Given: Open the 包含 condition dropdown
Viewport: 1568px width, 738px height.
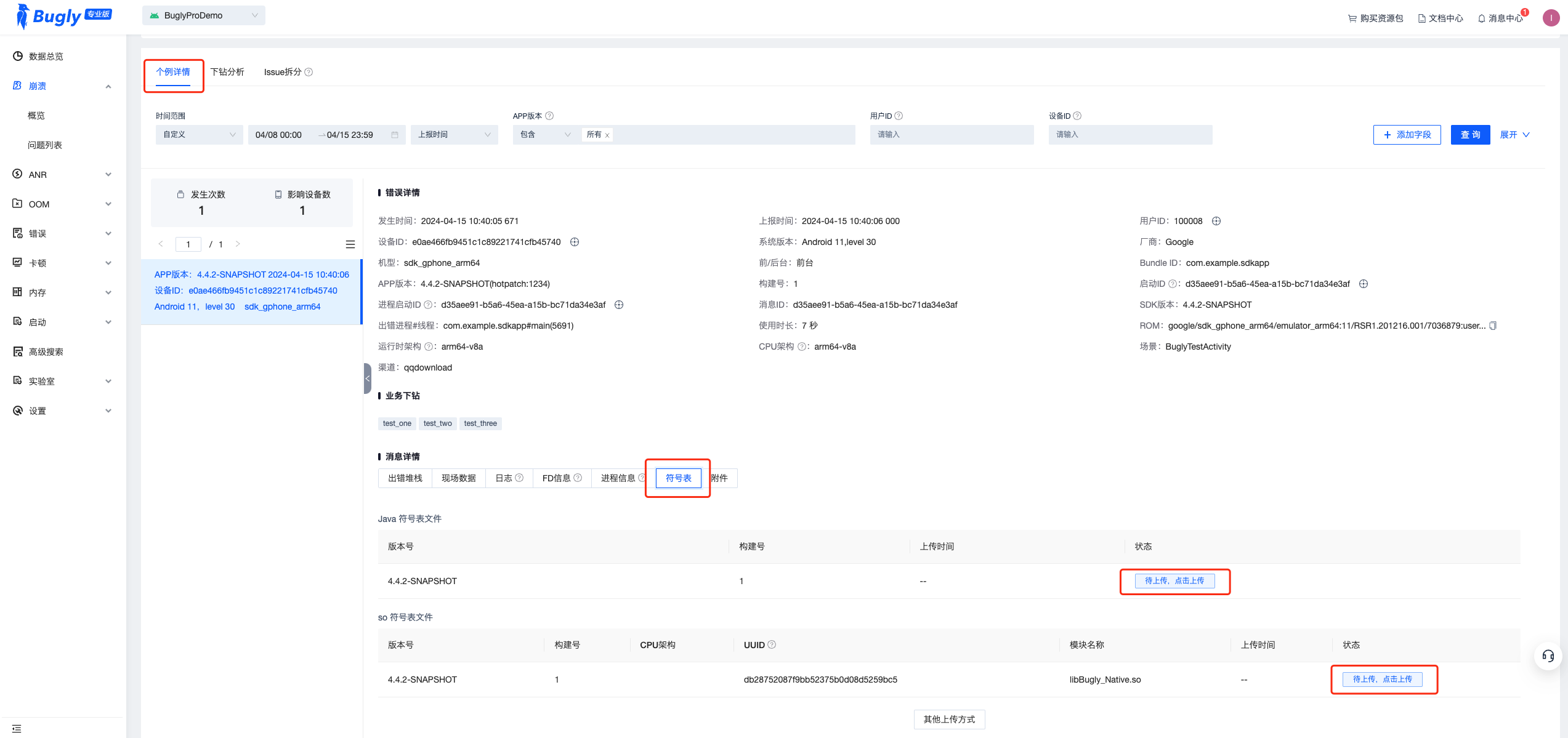Looking at the screenshot, I should (545, 135).
